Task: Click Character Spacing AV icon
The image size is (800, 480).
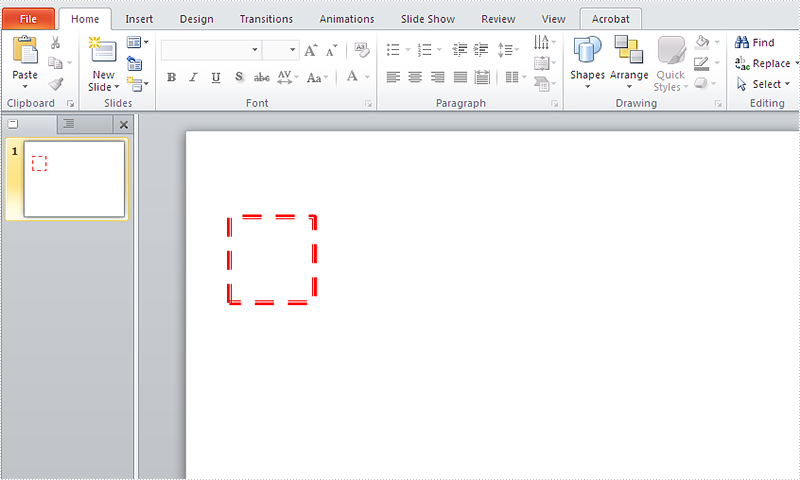Action: pyautogui.click(x=285, y=77)
